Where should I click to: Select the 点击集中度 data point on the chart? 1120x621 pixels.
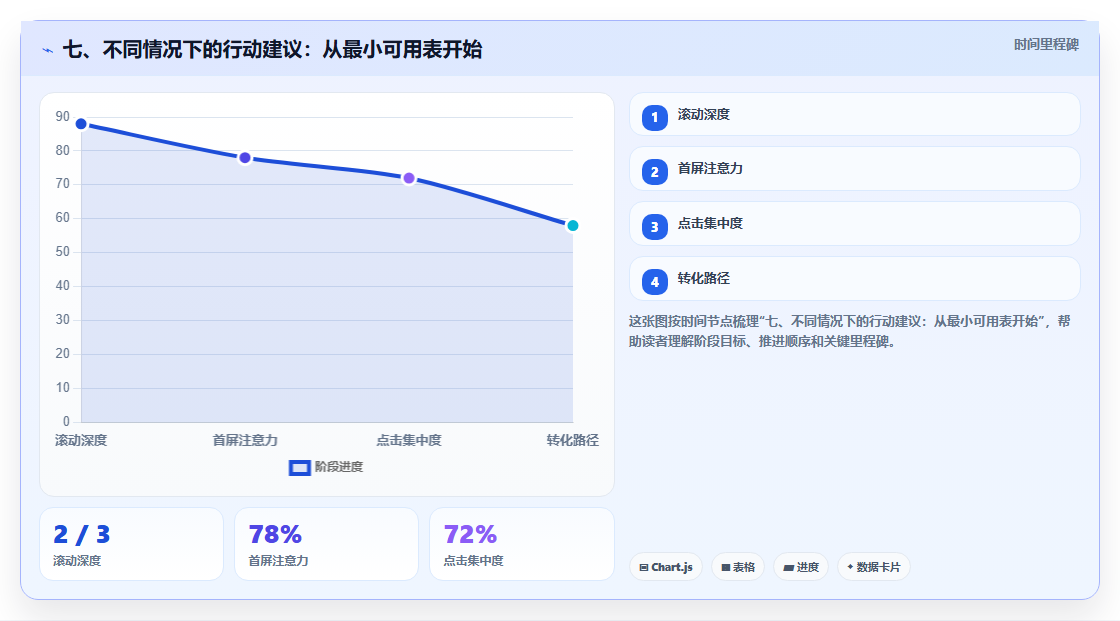coord(409,178)
